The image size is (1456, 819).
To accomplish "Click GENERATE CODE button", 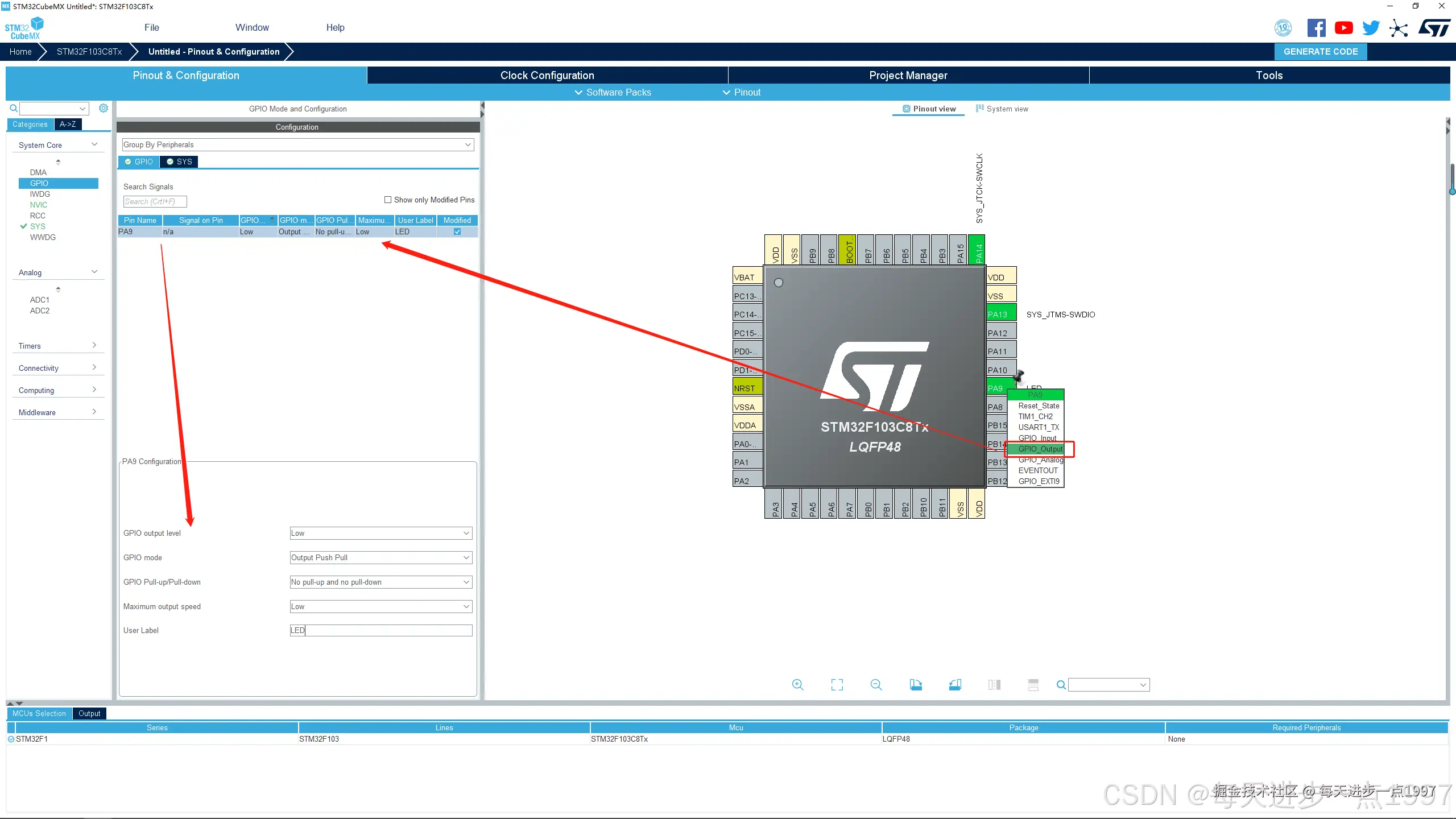I will click(x=1321, y=51).
